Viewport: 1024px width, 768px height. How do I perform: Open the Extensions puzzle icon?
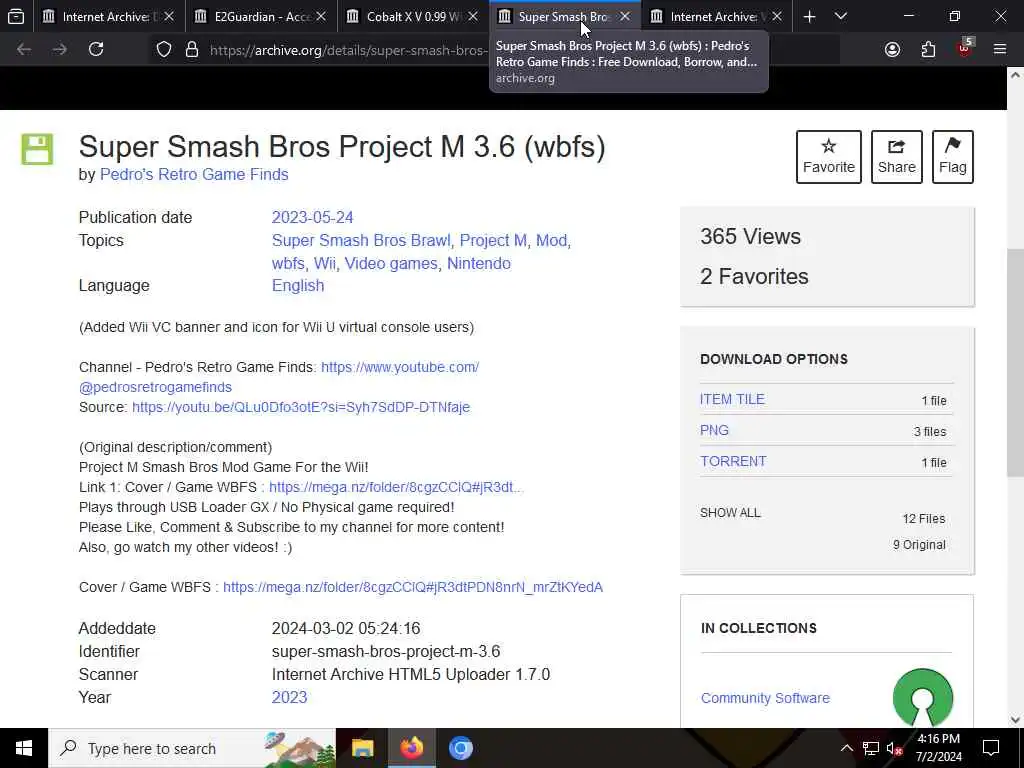[928, 50]
